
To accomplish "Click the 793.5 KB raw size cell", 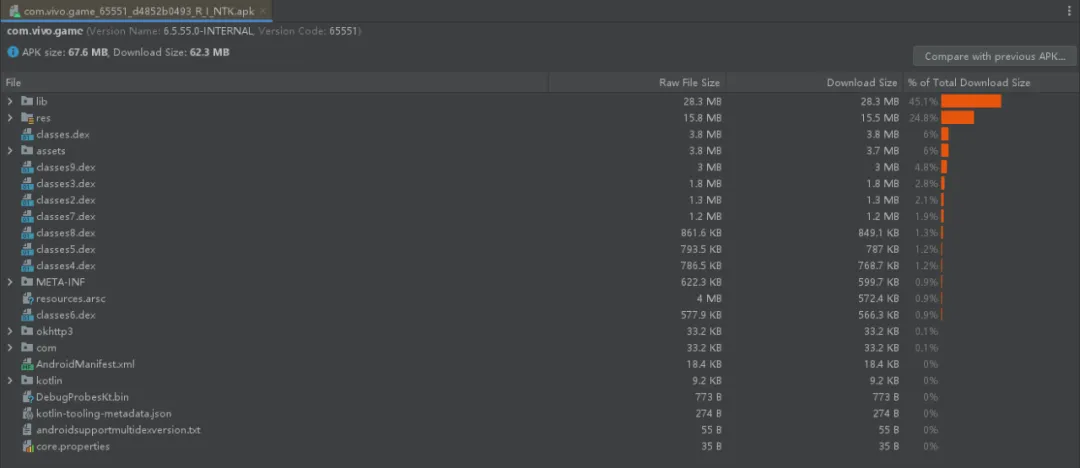I will pos(701,250).
